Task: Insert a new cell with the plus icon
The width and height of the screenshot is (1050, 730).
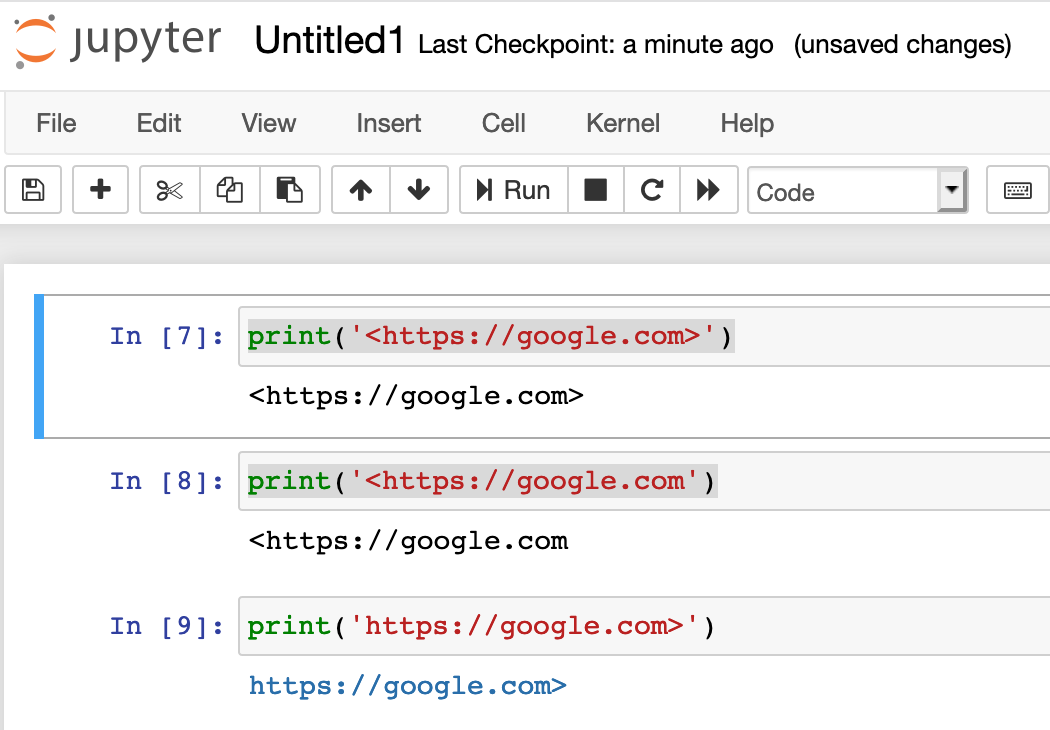Action: (100, 190)
